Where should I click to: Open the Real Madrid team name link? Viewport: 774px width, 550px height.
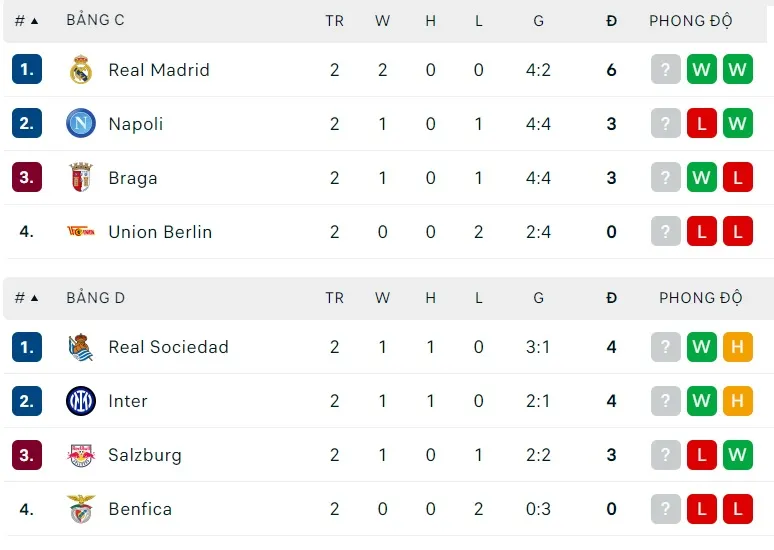tap(159, 70)
